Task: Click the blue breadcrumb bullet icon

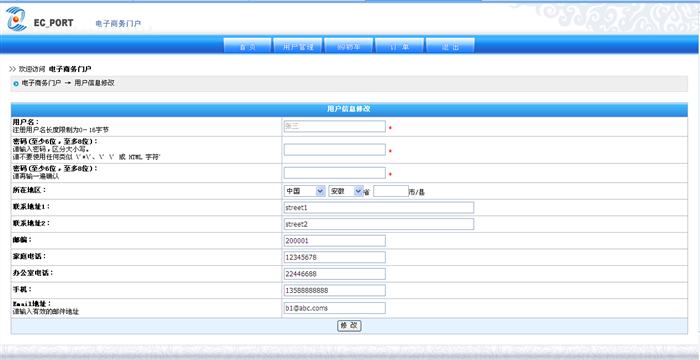Action: click(16, 84)
